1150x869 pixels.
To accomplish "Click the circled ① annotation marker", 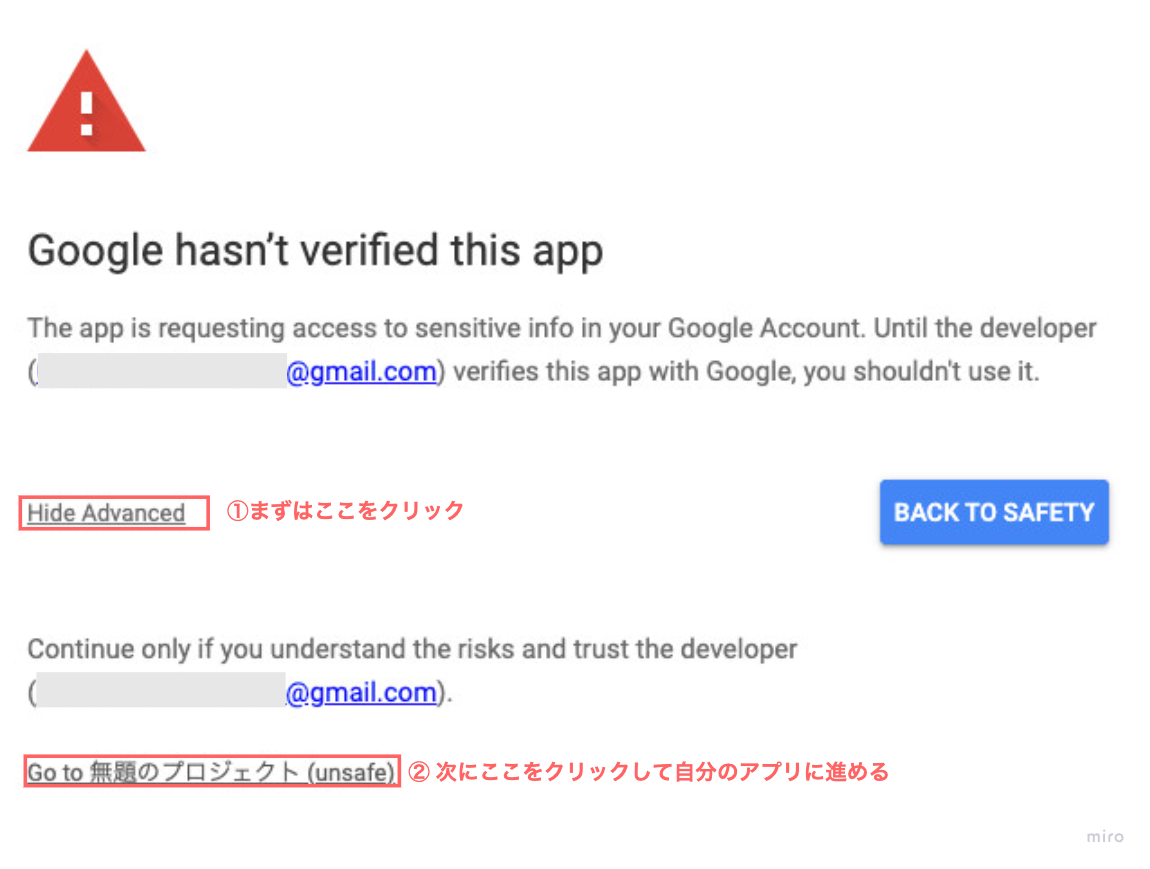I will [x=237, y=512].
